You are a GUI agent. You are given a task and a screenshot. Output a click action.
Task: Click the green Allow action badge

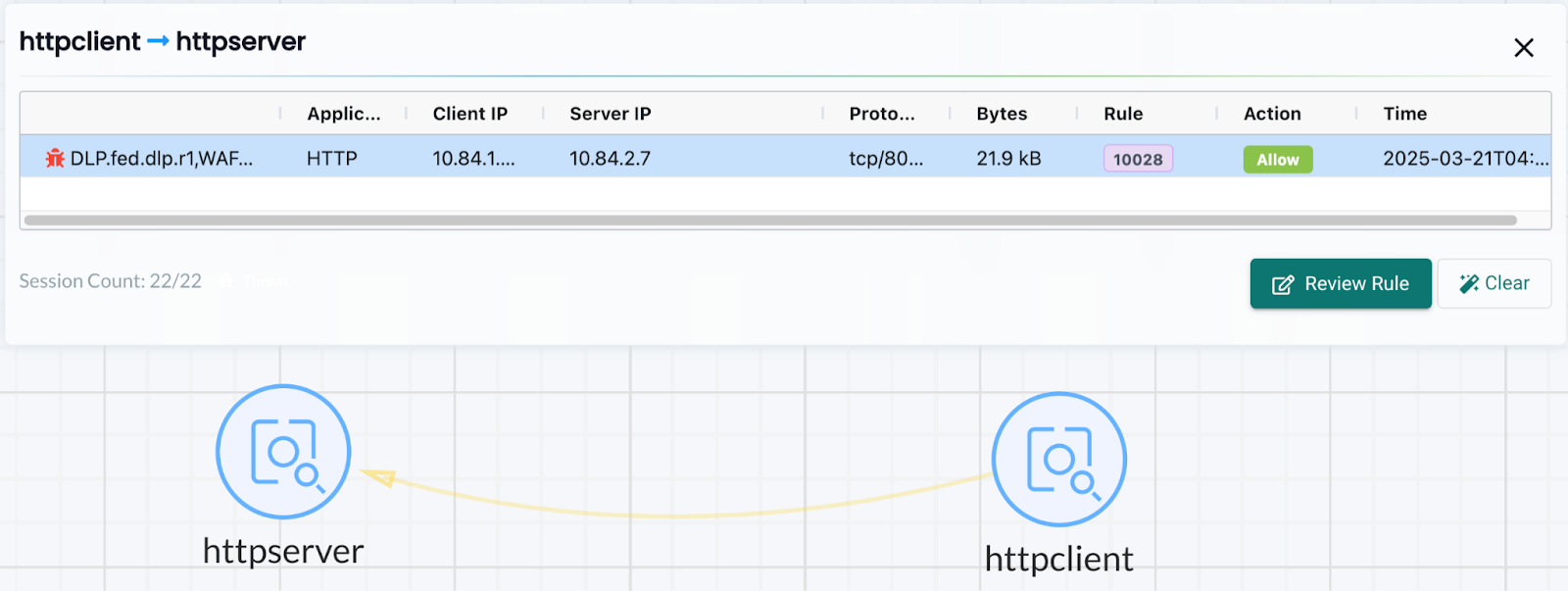[1277, 159]
